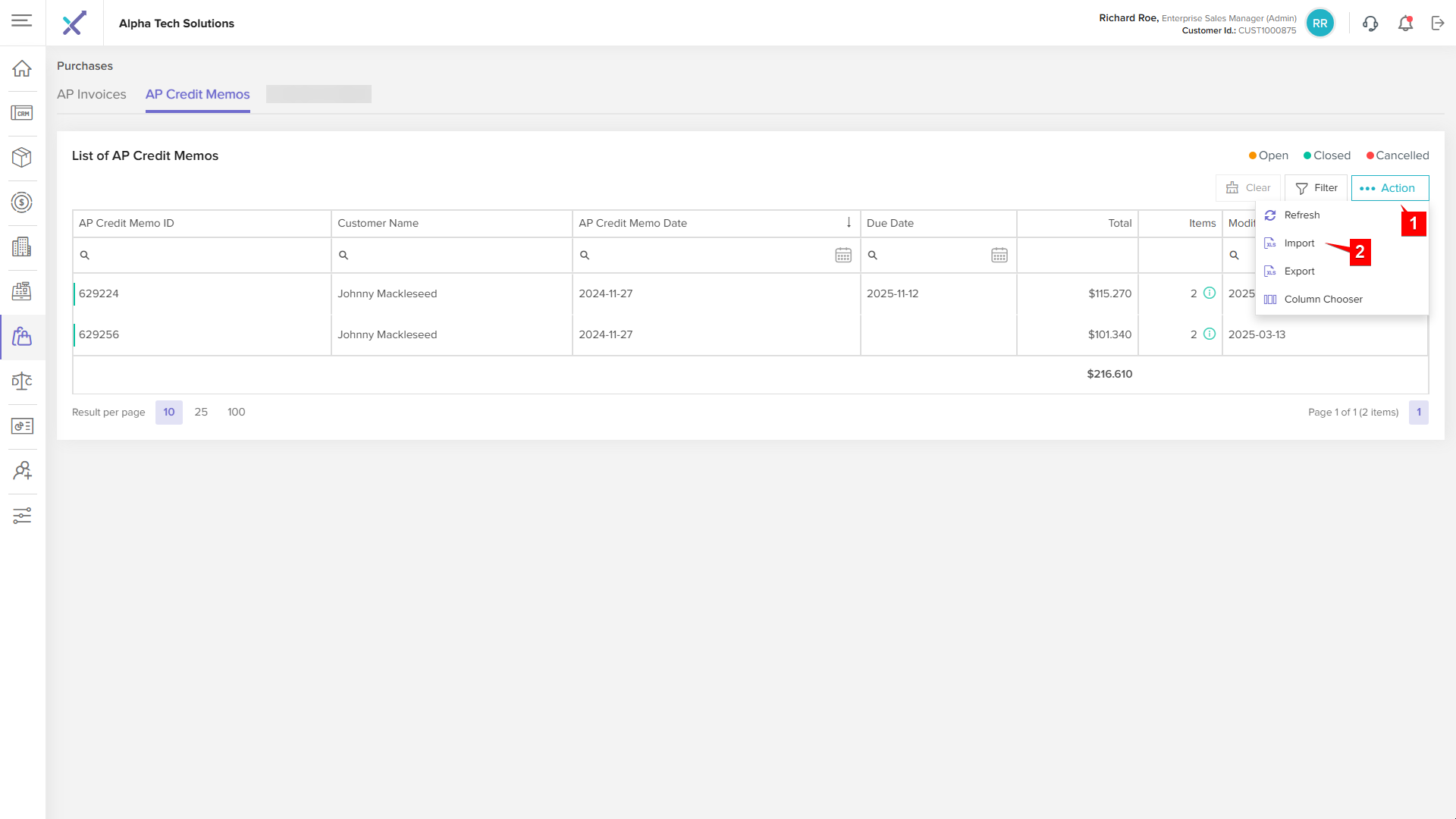Open calendar picker for AP Credit Memo Date
Viewport: 1456px width, 819px height.
coord(843,256)
